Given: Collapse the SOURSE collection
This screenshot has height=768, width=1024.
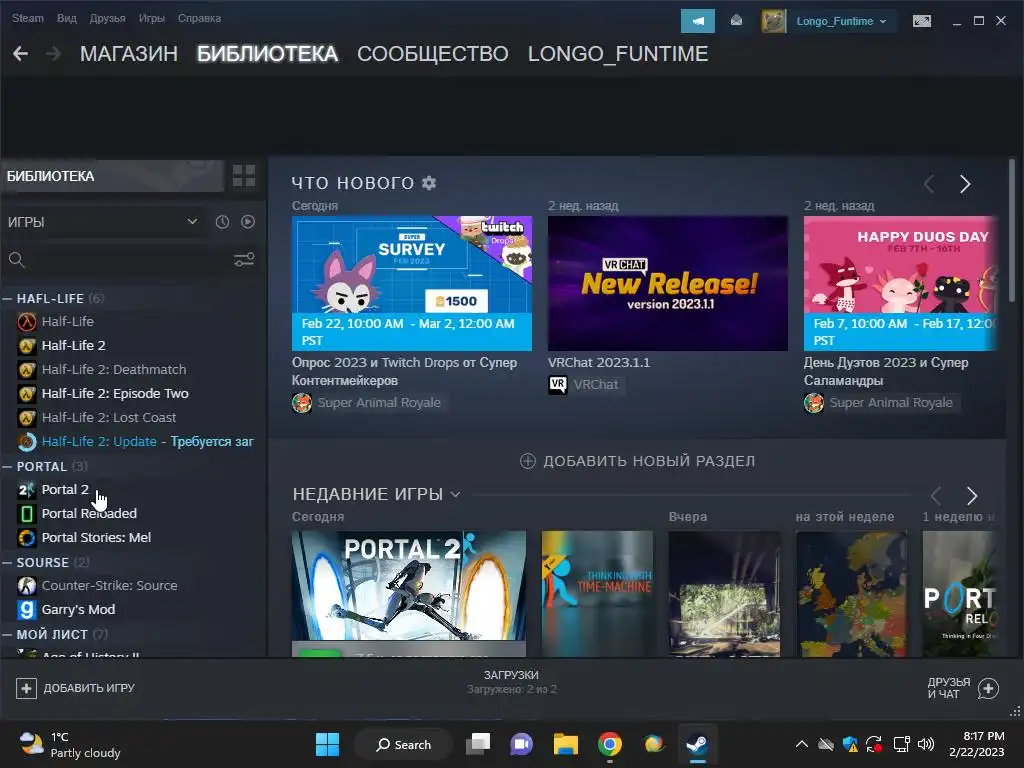Looking at the screenshot, I should [x=7, y=562].
